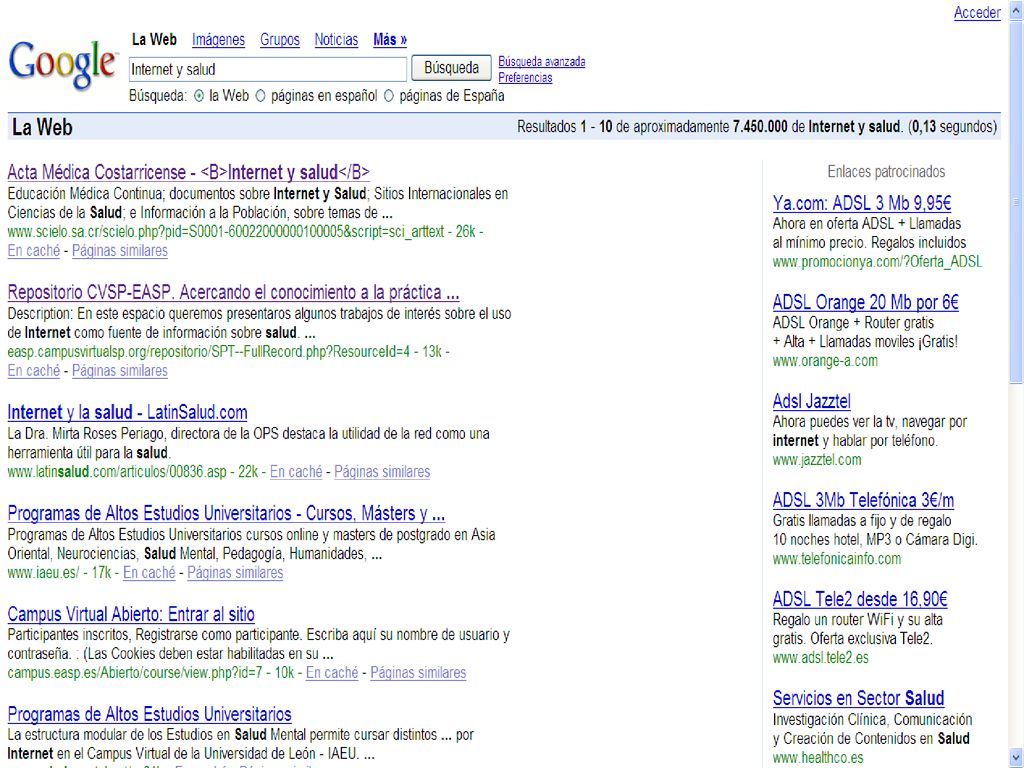1024x768 pixels.
Task: Click the www.healthco.es ad URL
Action: 818,758
